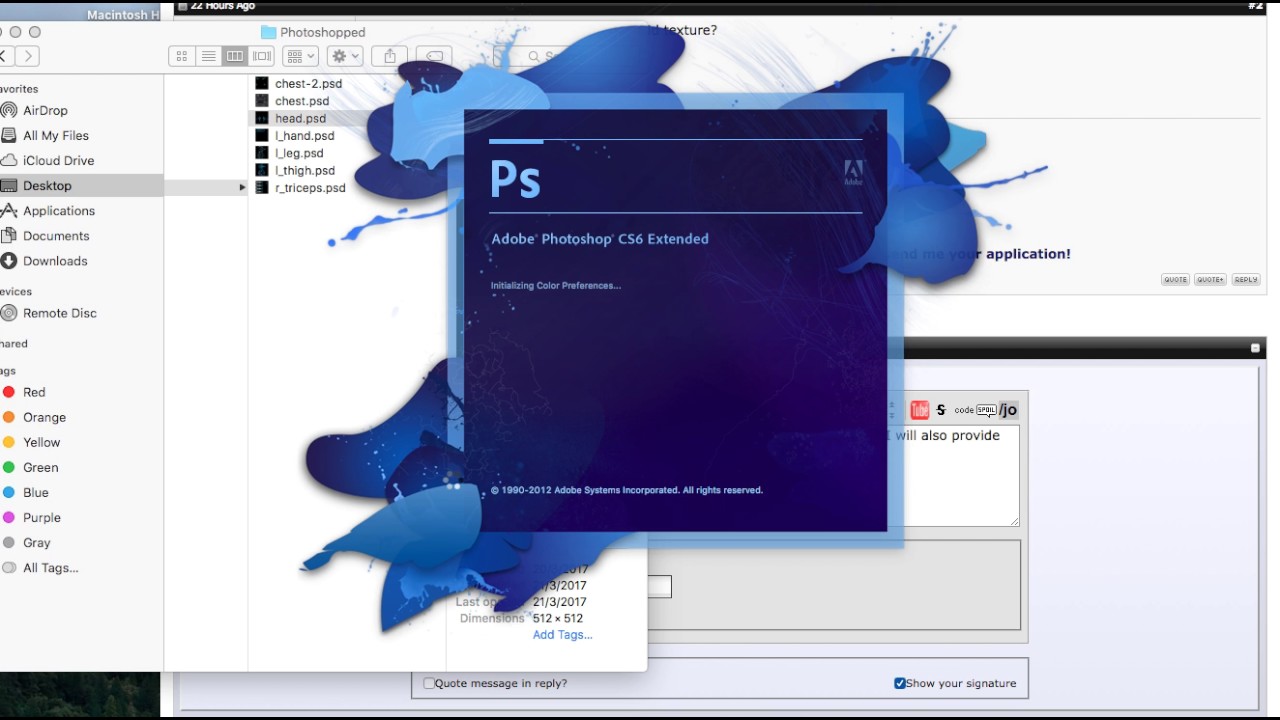Click the /jo button in editor

[1009, 410]
